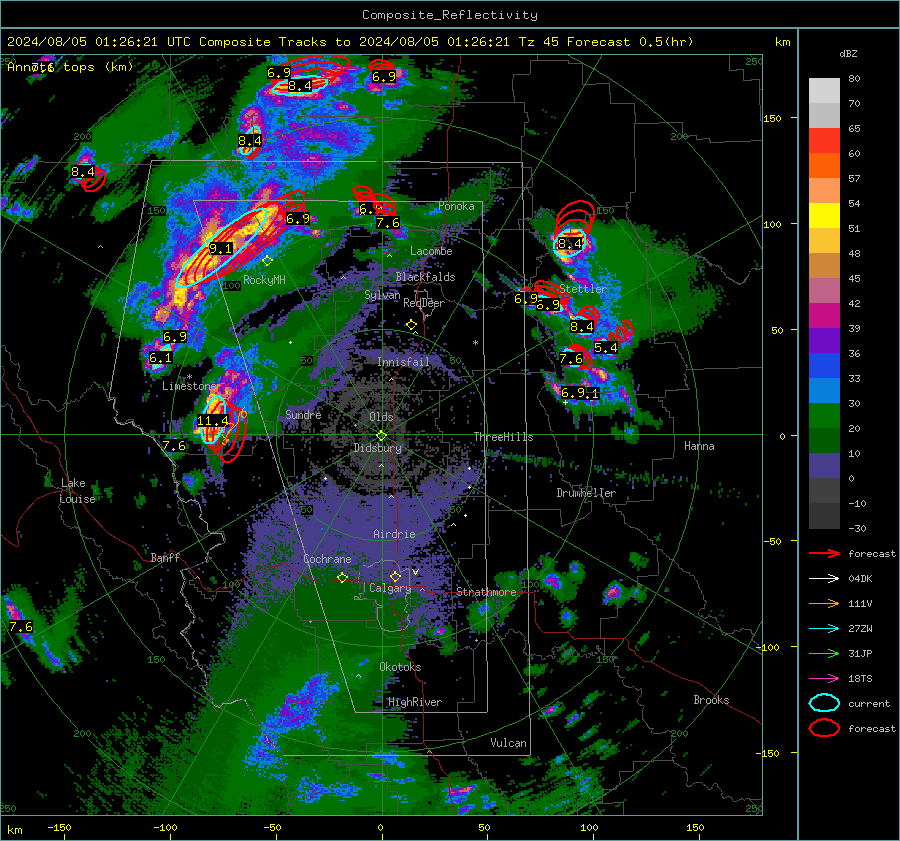Screen dimensions: 900x841
Task: Select the storm cell labeled 6.1
Action: tap(160, 358)
